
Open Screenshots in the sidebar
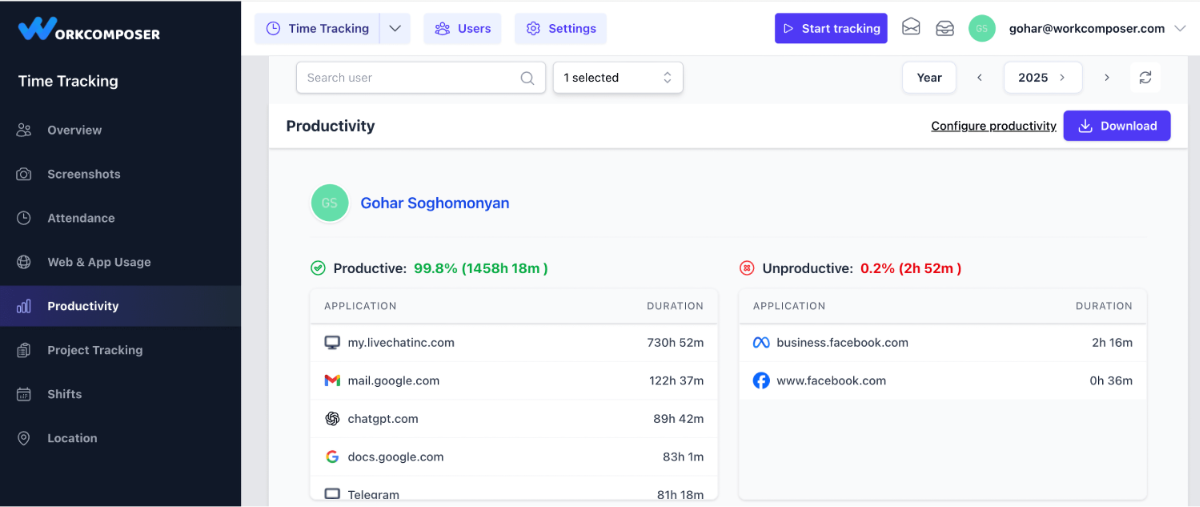point(83,174)
